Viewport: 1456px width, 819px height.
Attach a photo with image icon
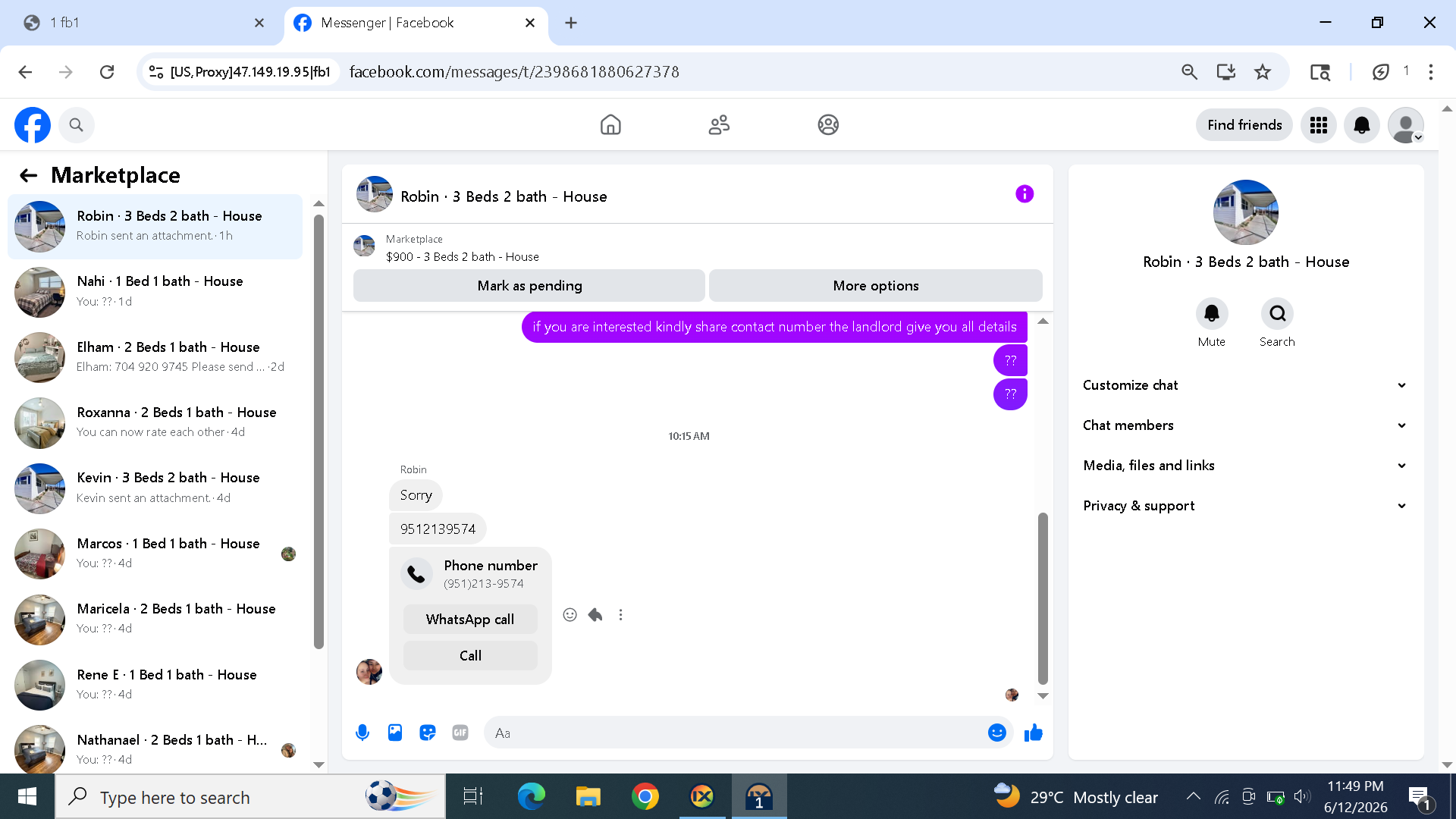coord(395,733)
